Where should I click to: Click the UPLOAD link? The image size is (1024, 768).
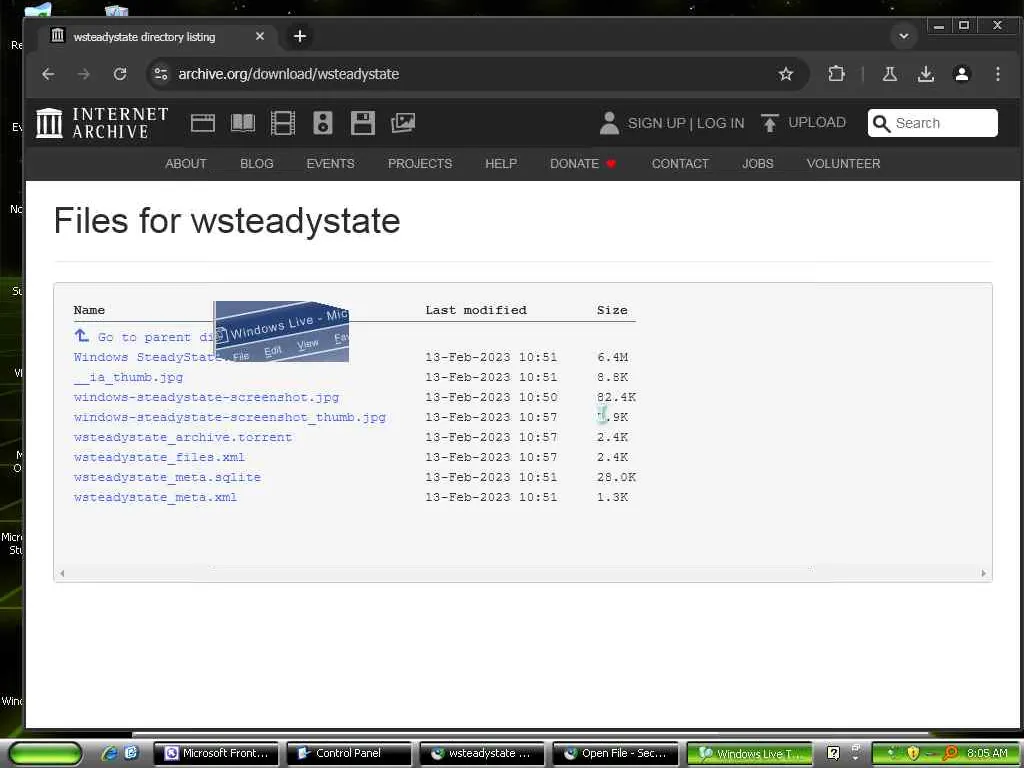tap(816, 123)
